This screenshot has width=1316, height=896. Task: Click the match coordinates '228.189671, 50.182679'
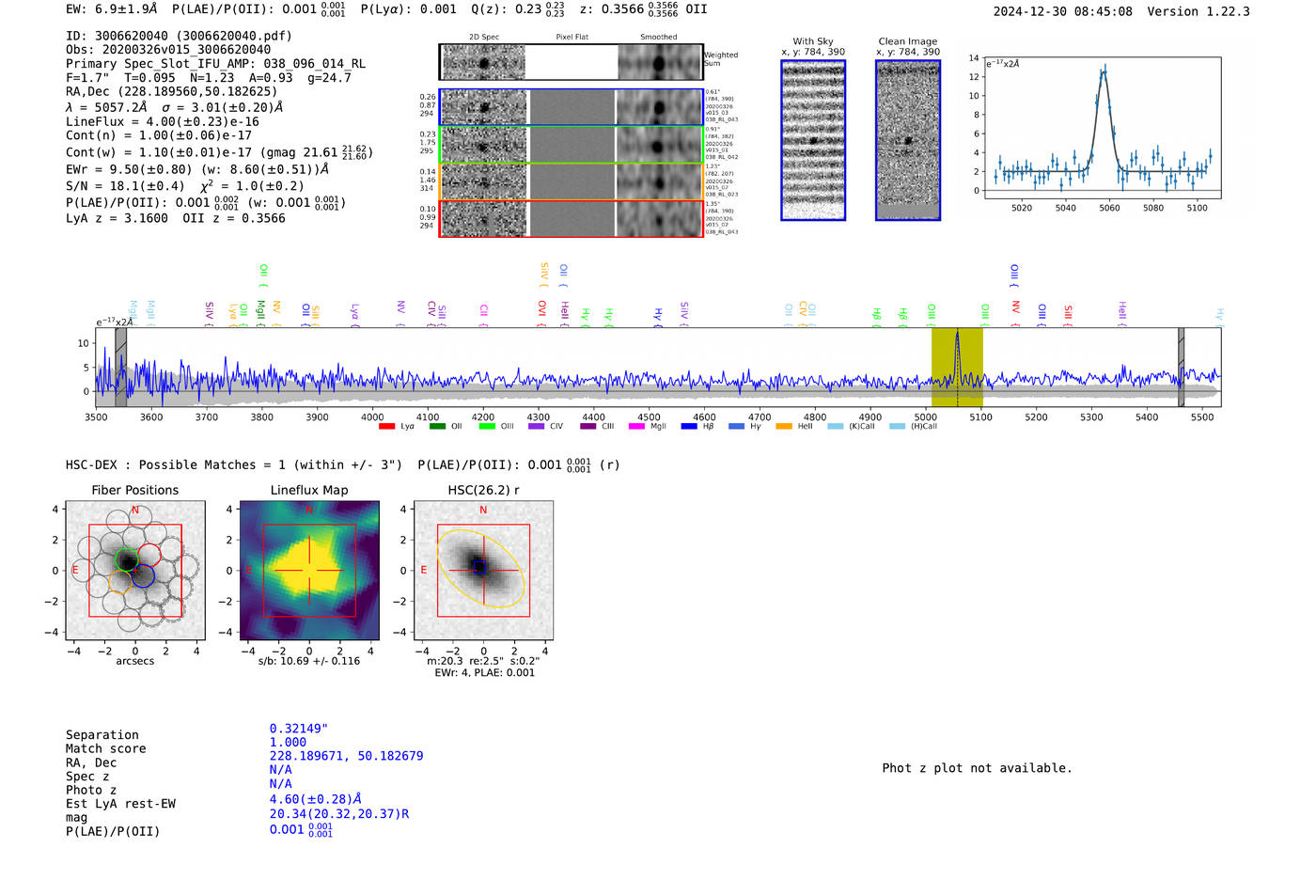click(x=346, y=756)
